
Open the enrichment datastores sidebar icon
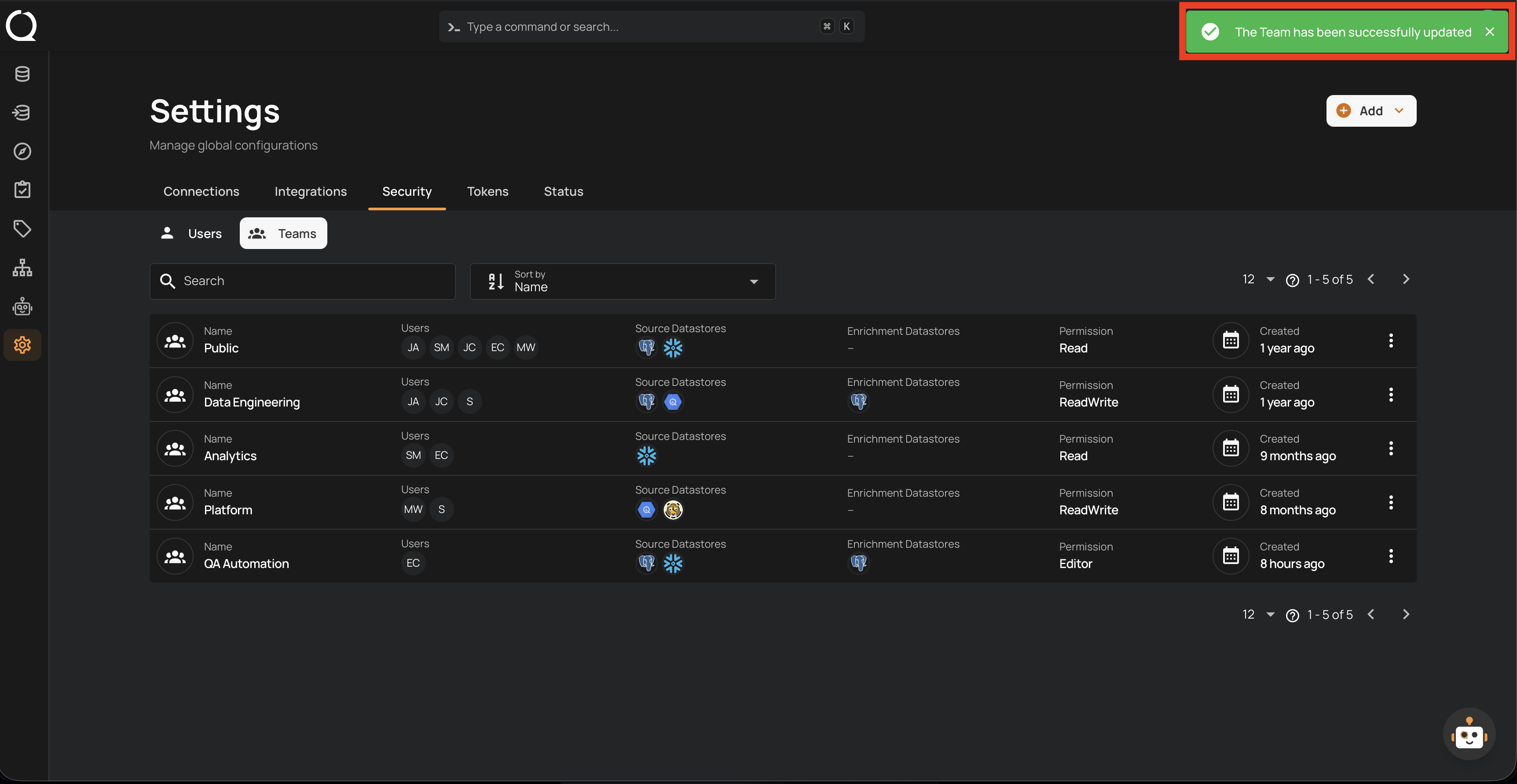click(x=22, y=113)
